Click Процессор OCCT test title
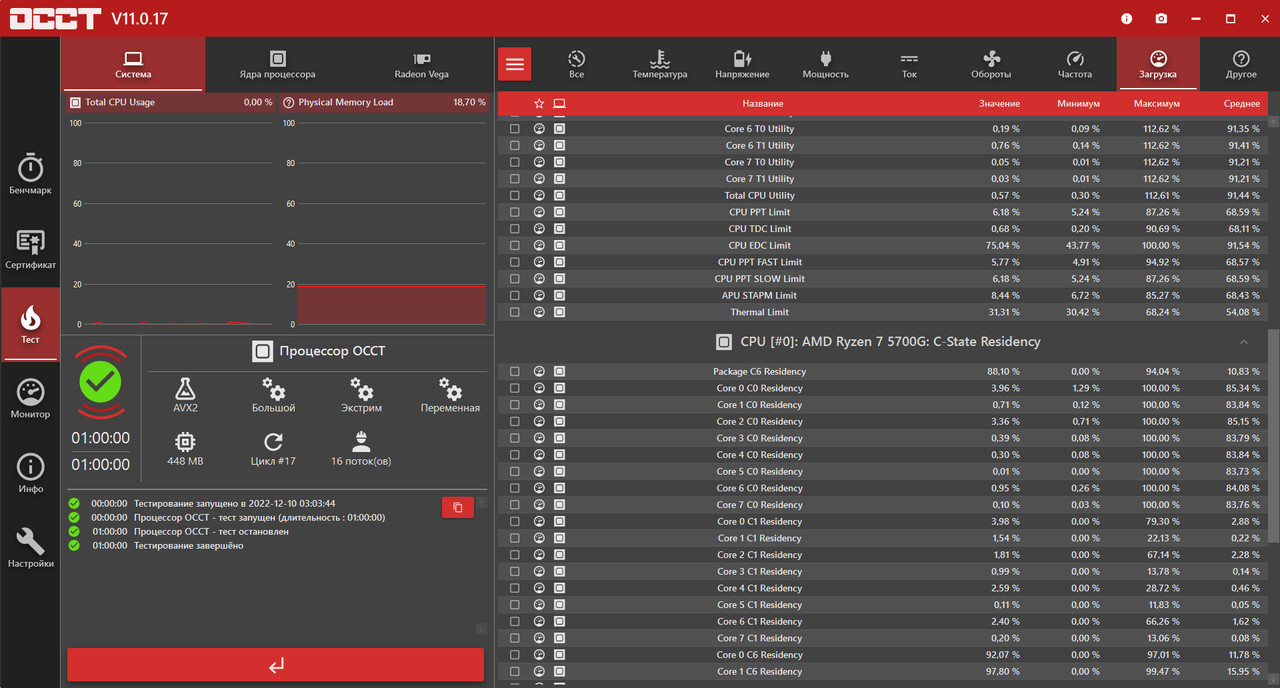The image size is (1280, 688). [332, 351]
